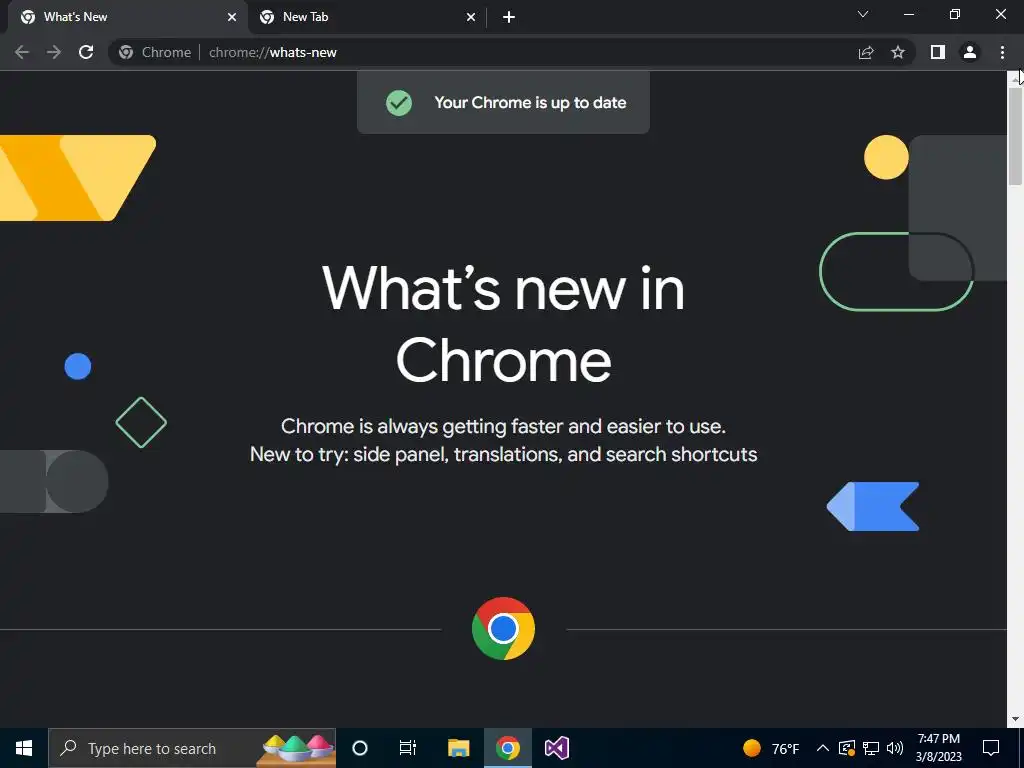
Task: Restore down the Chrome window
Action: [x=955, y=14]
